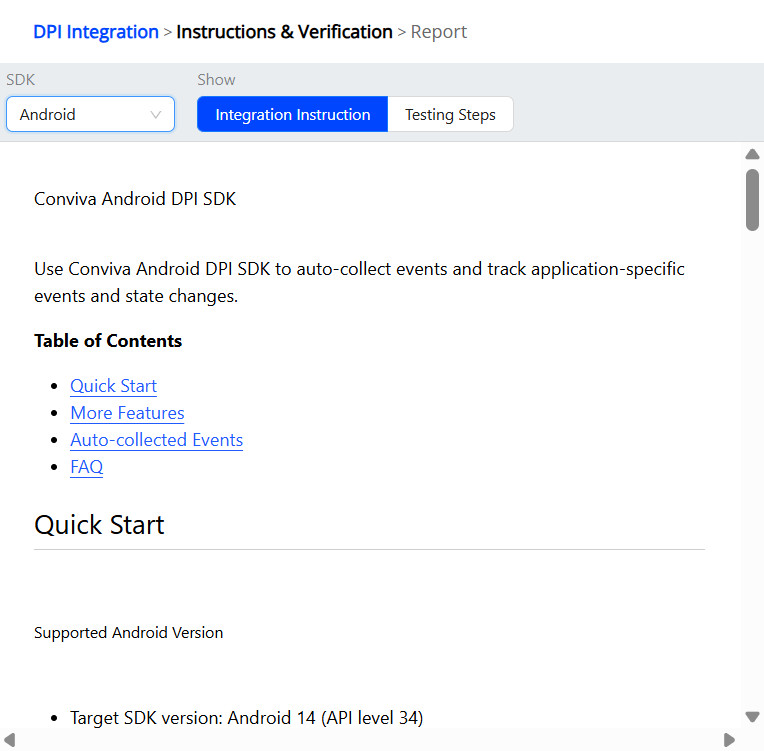
Task: Open the More Features link
Action: [127, 413]
